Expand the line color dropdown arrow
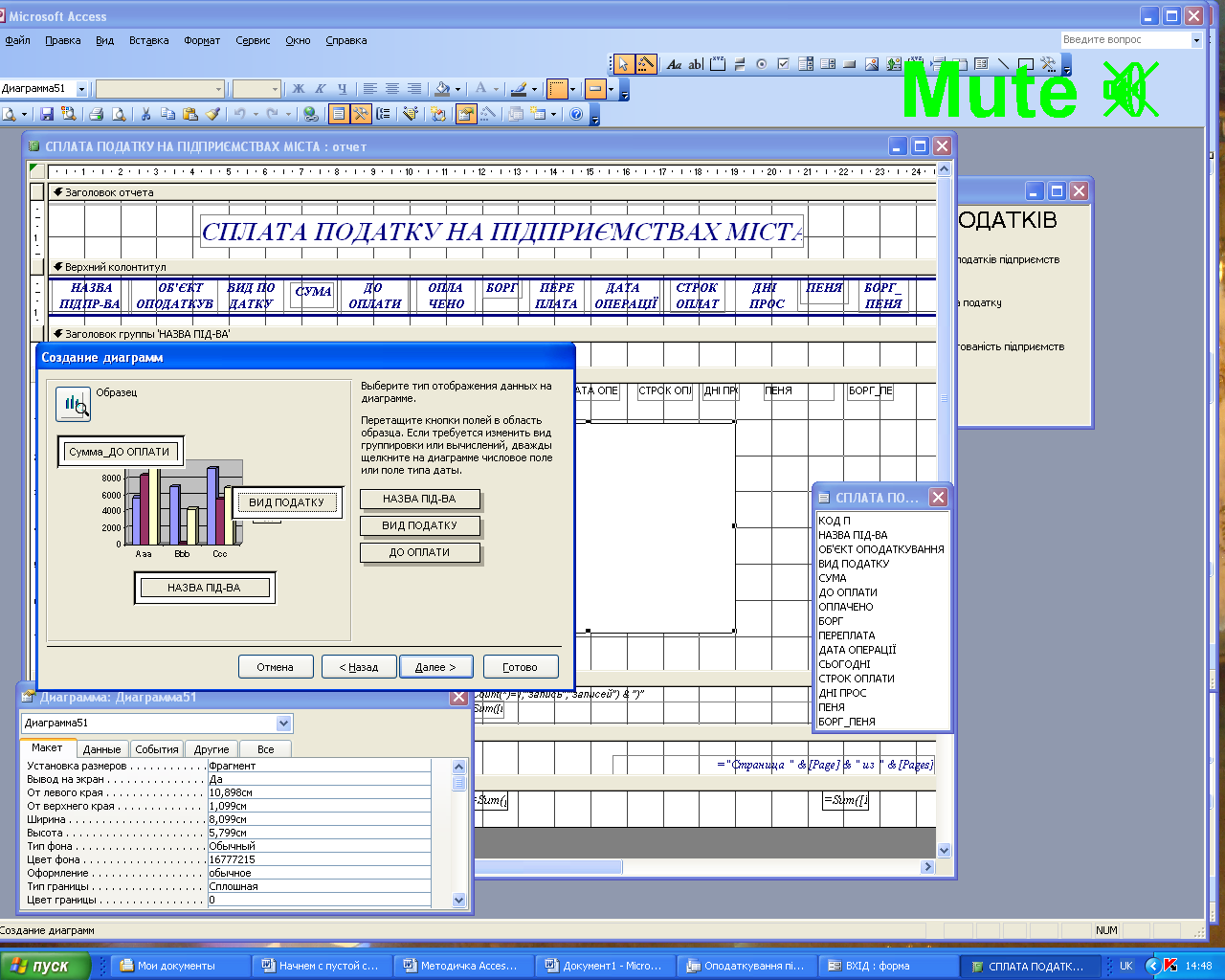This screenshot has width=1225, height=980. click(534, 89)
